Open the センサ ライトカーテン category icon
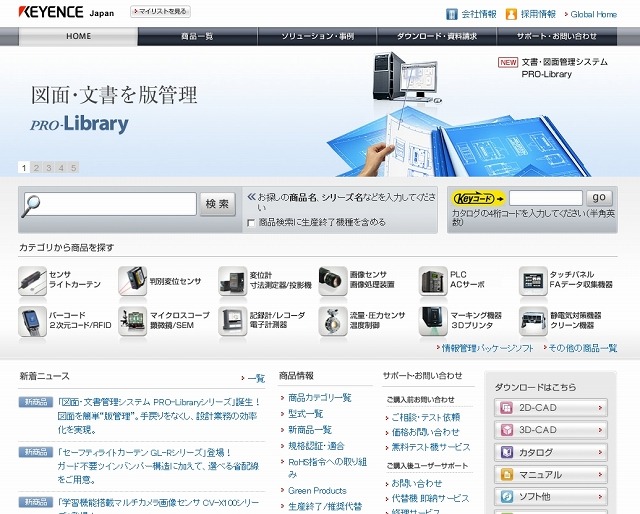The width and height of the screenshot is (640, 514). [32, 280]
